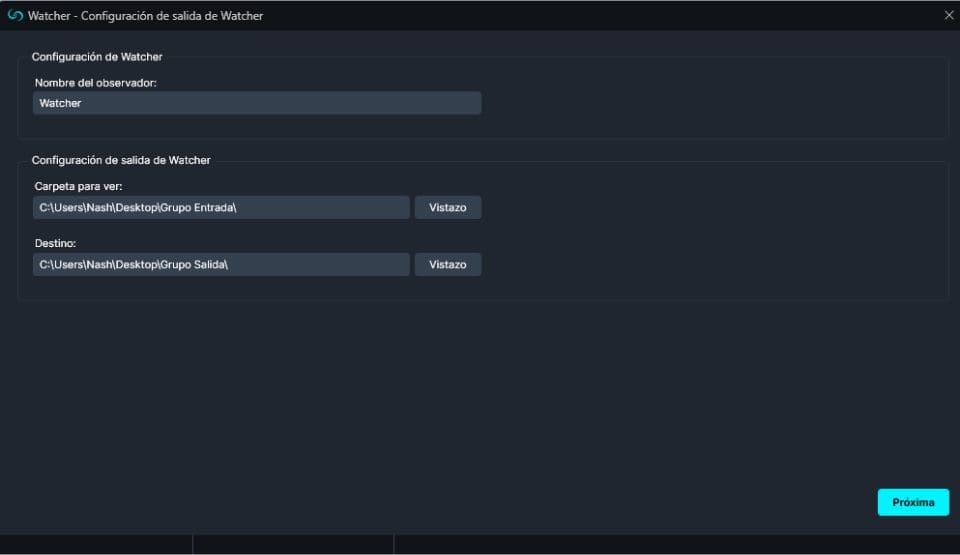Image resolution: width=960 pixels, height=555 pixels.
Task: Continue with the Próxima button
Action: [913, 502]
